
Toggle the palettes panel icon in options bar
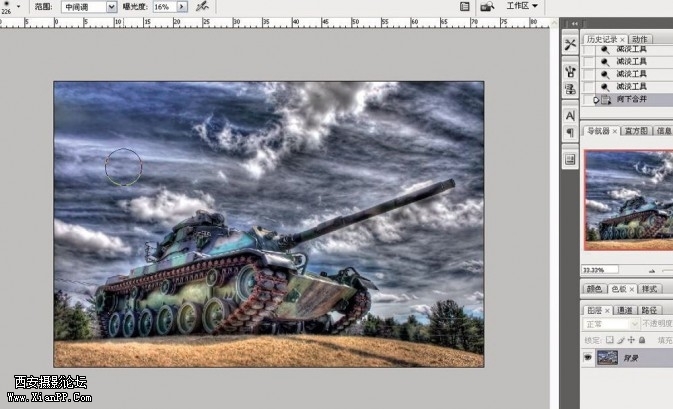pos(464,6)
